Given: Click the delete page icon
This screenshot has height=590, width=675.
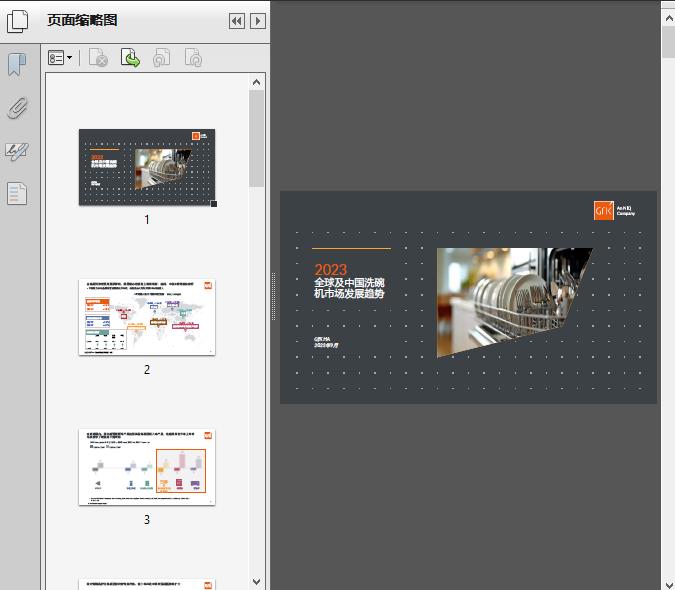Looking at the screenshot, I should coord(98,58).
